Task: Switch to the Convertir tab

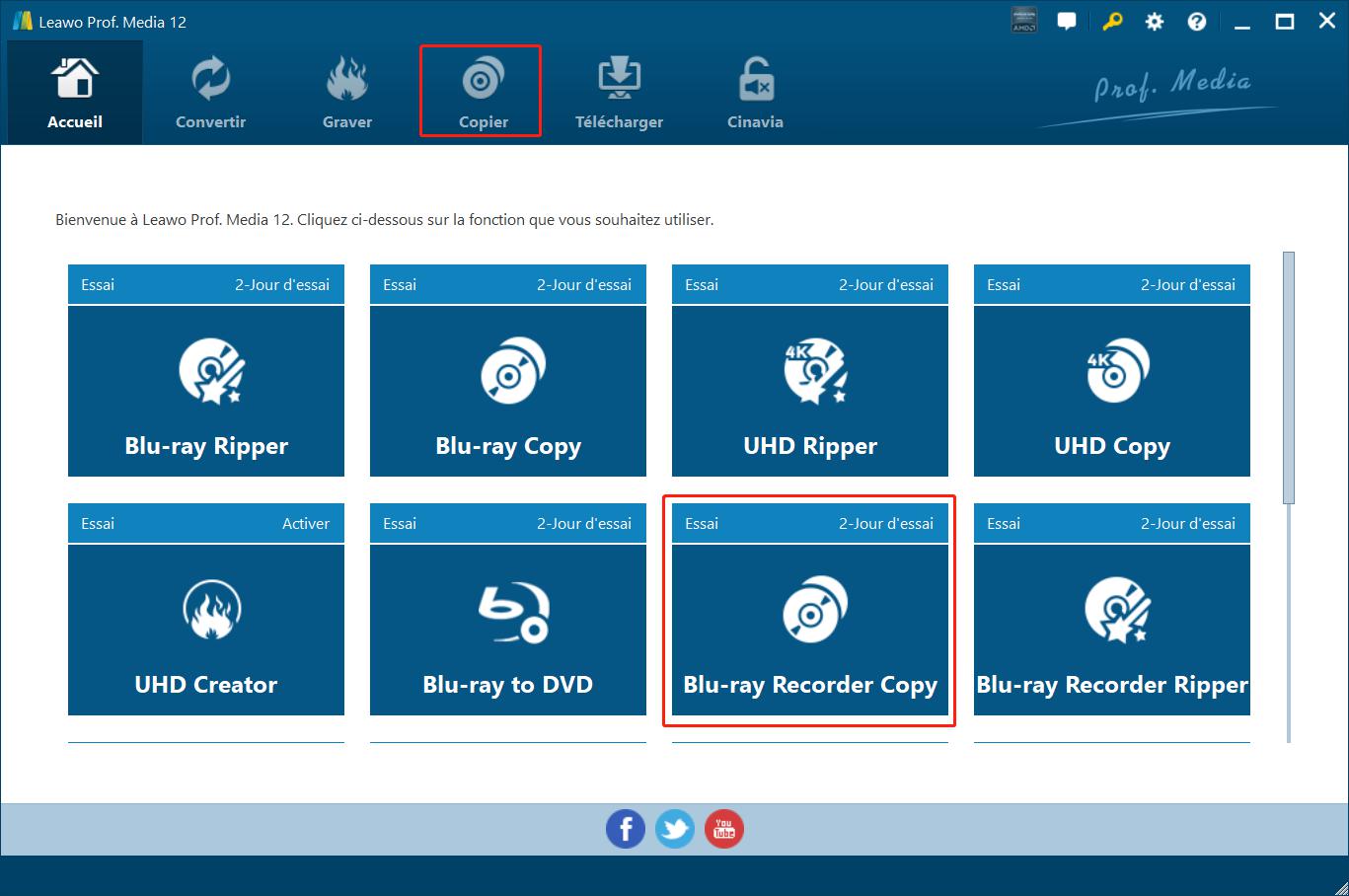Action: coord(210,94)
